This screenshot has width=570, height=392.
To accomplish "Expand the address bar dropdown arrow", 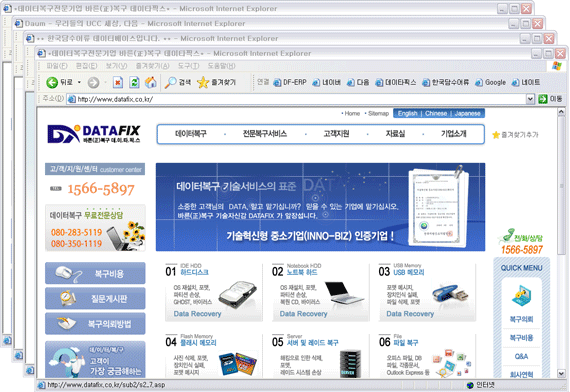I will (530, 99).
